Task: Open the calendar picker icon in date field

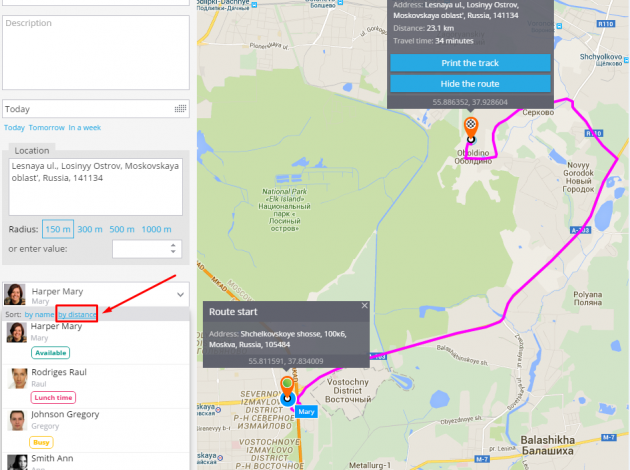Action: click(180, 108)
